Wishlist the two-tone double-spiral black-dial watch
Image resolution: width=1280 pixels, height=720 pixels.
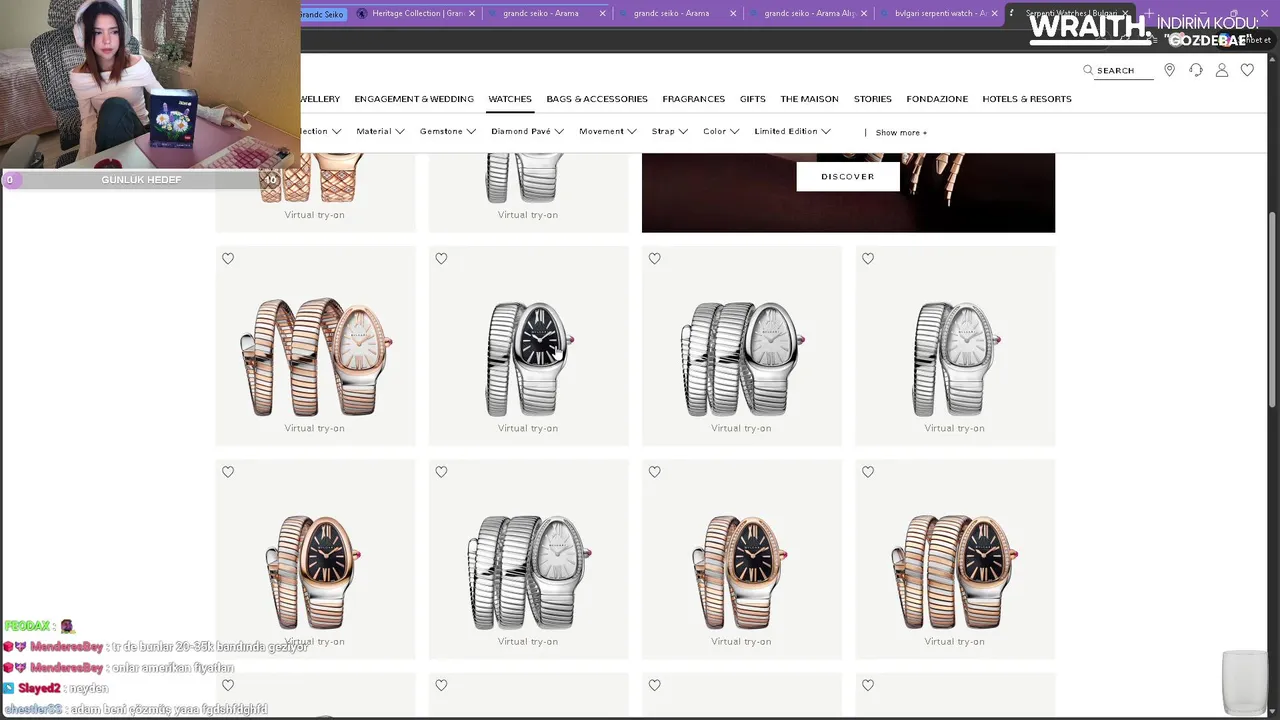coord(868,472)
